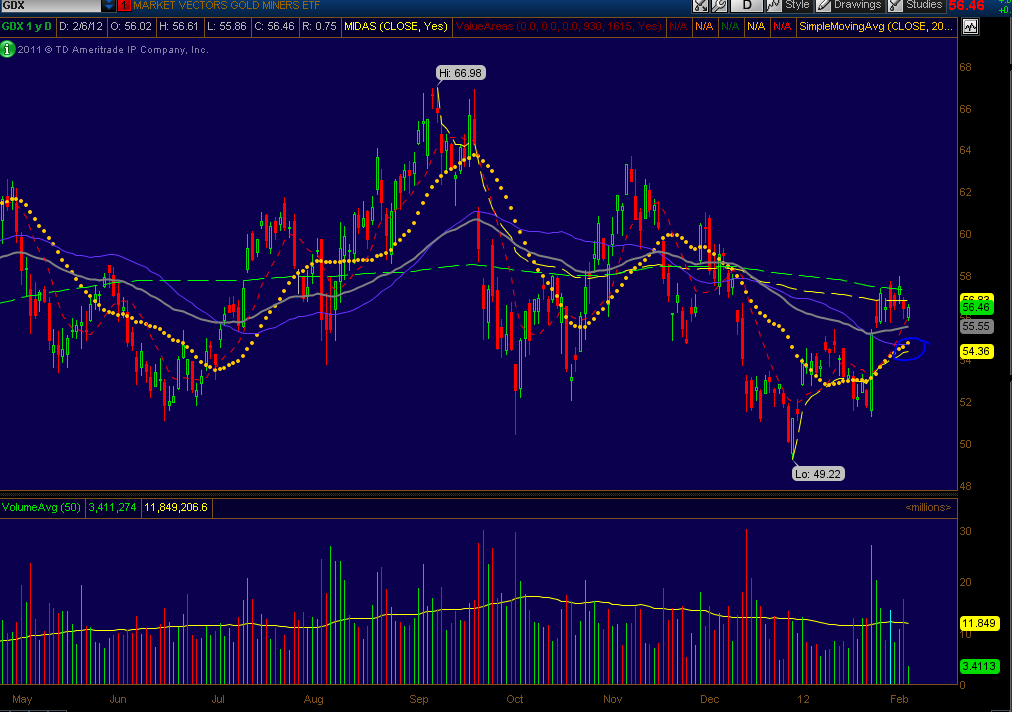
Task: Click the VolumeAvg (50) study label
Action: click(x=42, y=507)
